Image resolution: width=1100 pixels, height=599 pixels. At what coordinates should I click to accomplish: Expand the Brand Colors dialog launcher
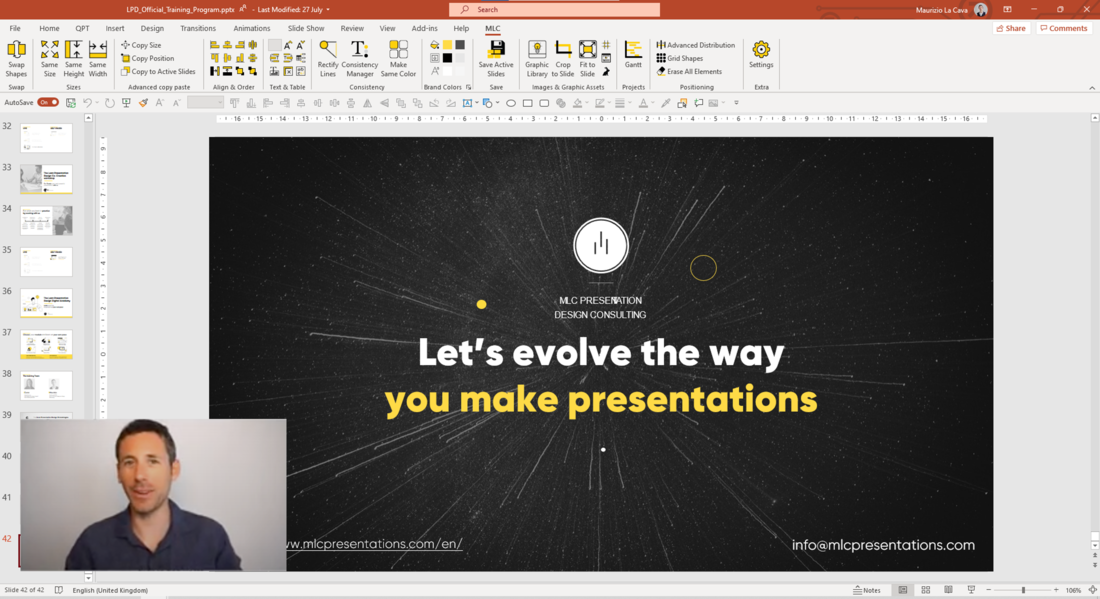coord(469,87)
